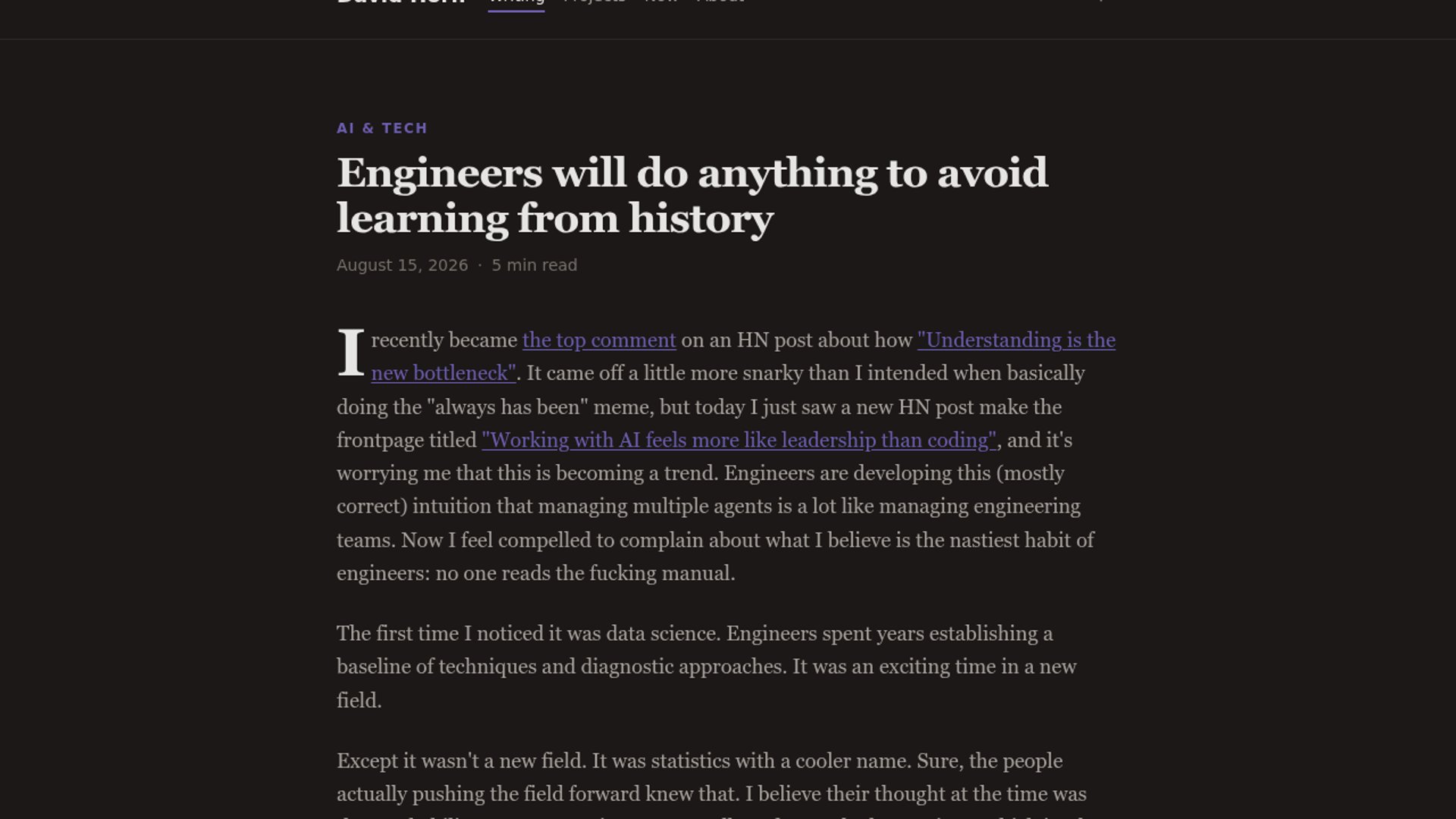Click the article title heading
Screen dimensions: 1456x819
pyautogui.click(x=692, y=196)
